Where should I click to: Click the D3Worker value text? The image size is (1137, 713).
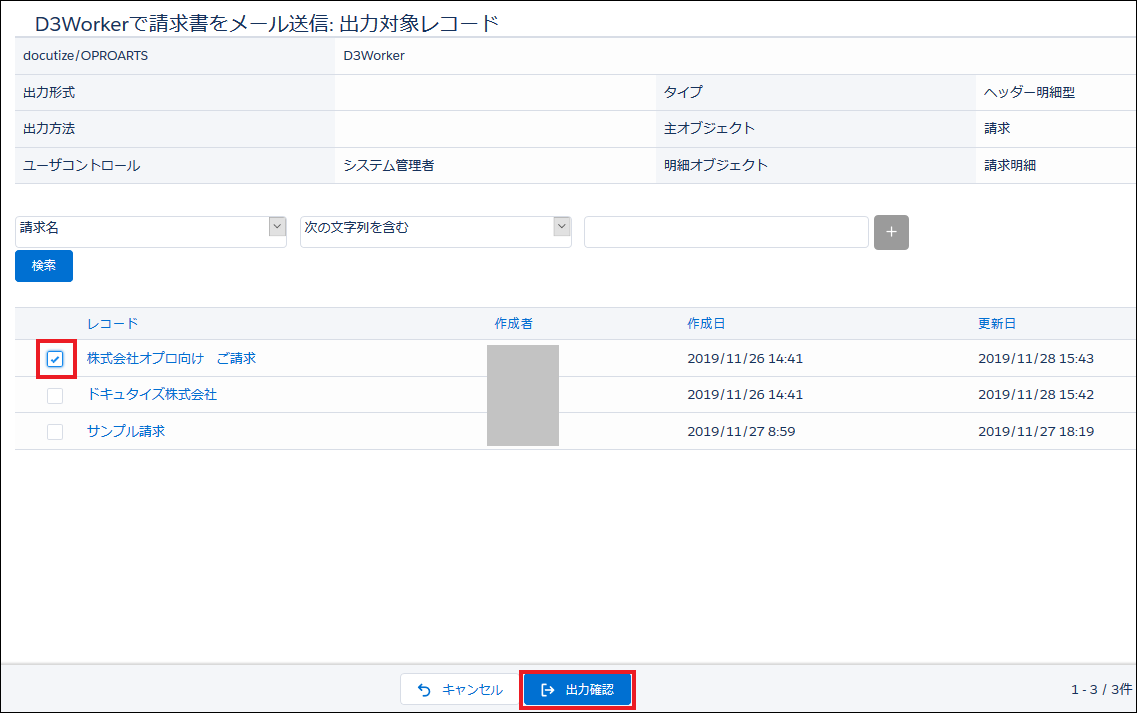374,56
